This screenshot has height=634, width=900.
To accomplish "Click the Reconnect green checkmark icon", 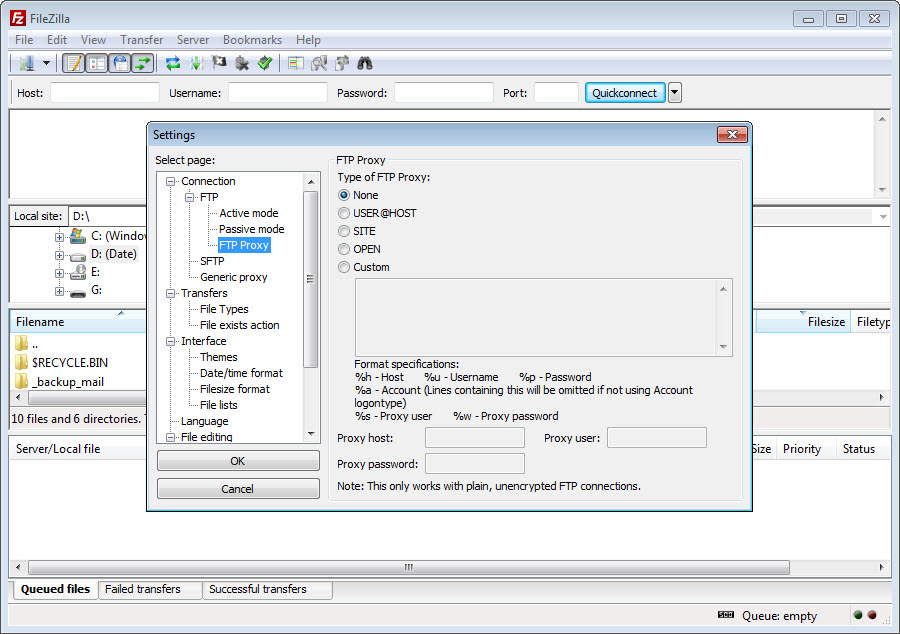I will pyautogui.click(x=265, y=63).
